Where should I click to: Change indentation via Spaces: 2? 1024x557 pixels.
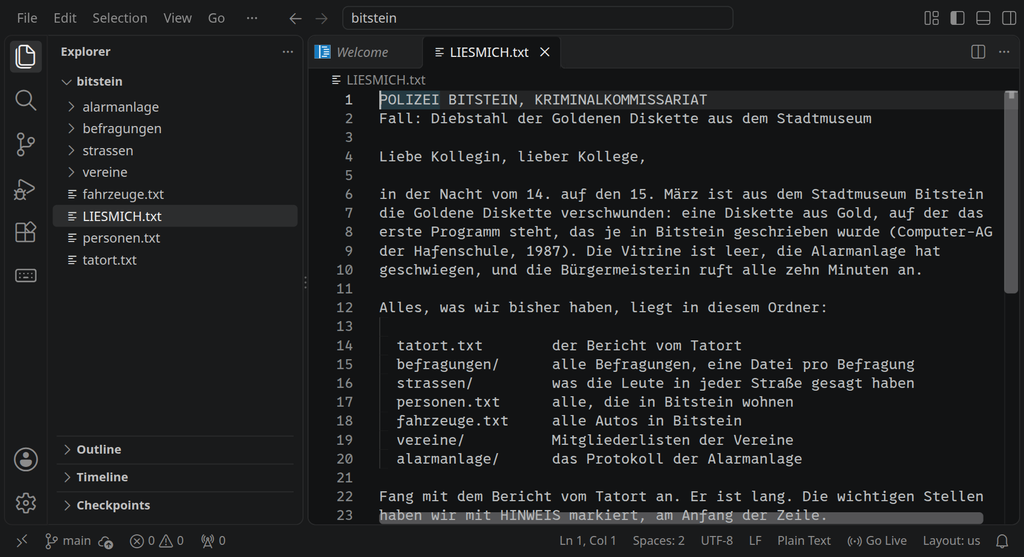[658, 541]
